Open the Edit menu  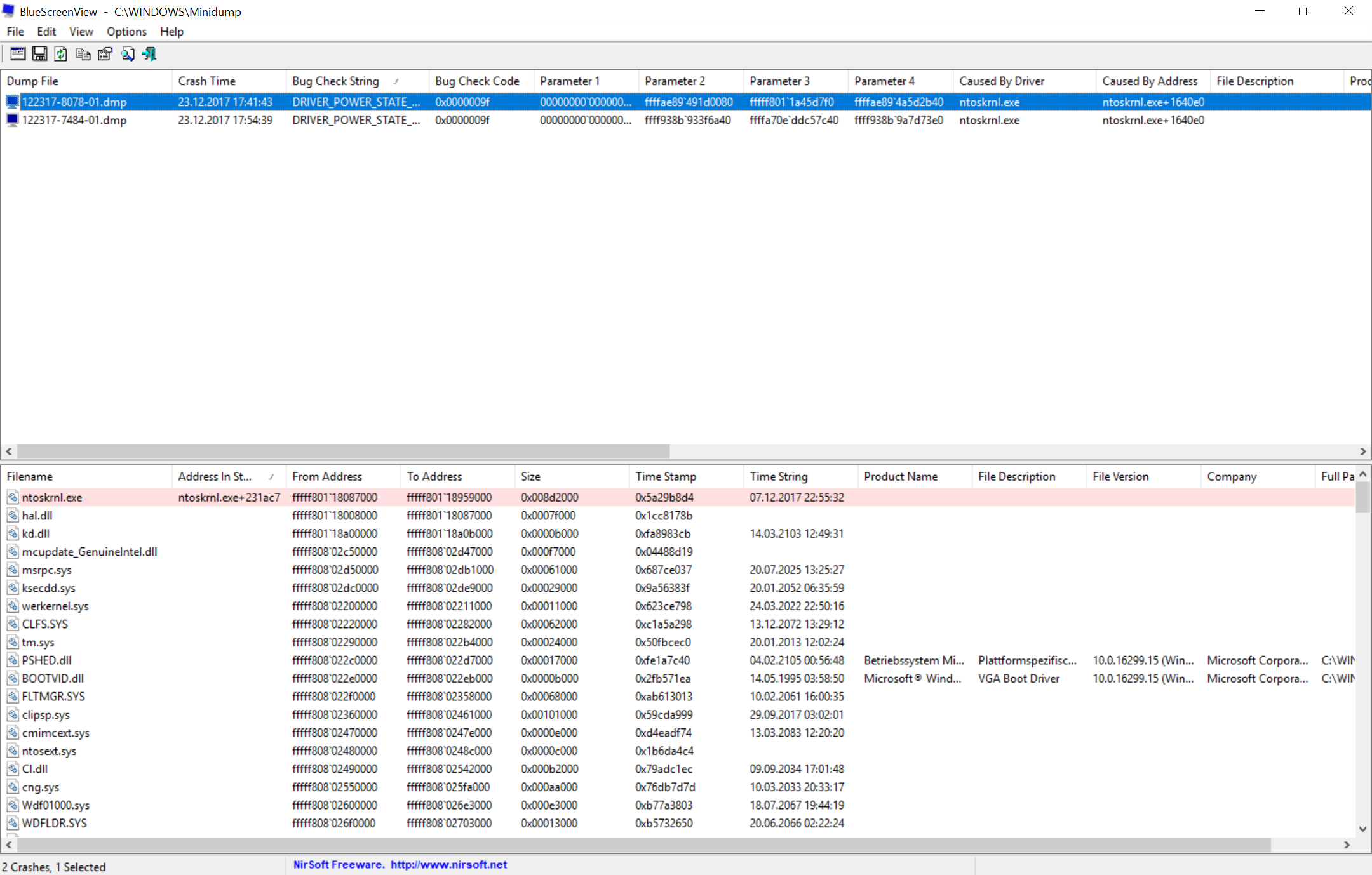tap(46, 32)
